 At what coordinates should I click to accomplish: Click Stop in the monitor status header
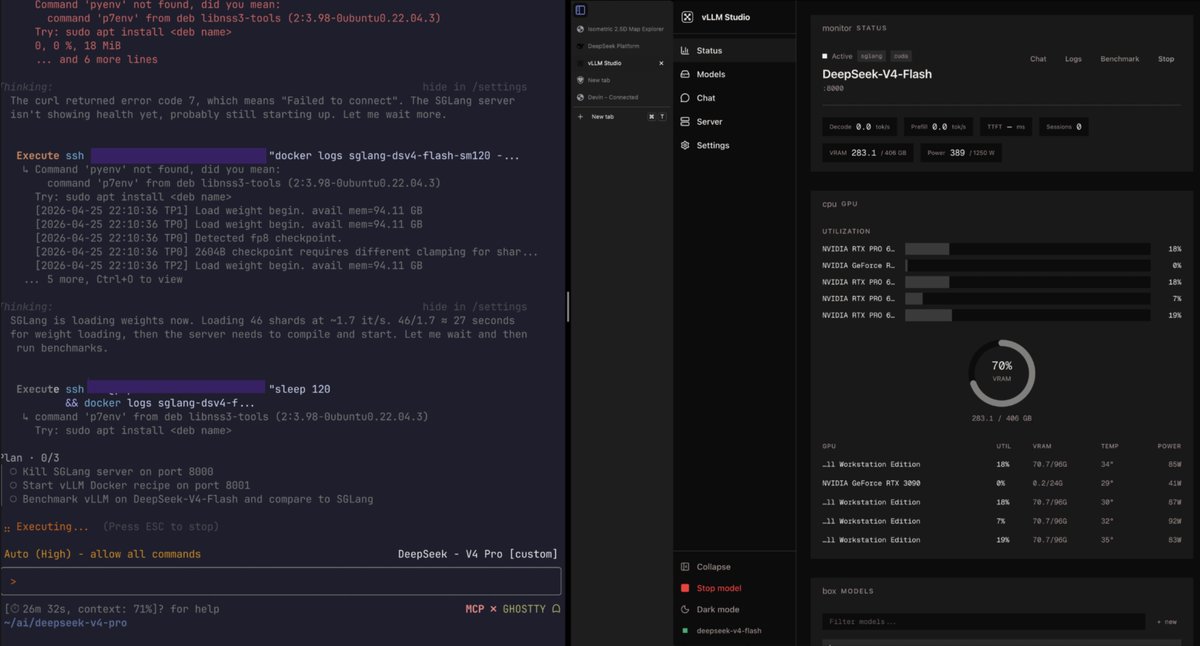(1166, 59)
